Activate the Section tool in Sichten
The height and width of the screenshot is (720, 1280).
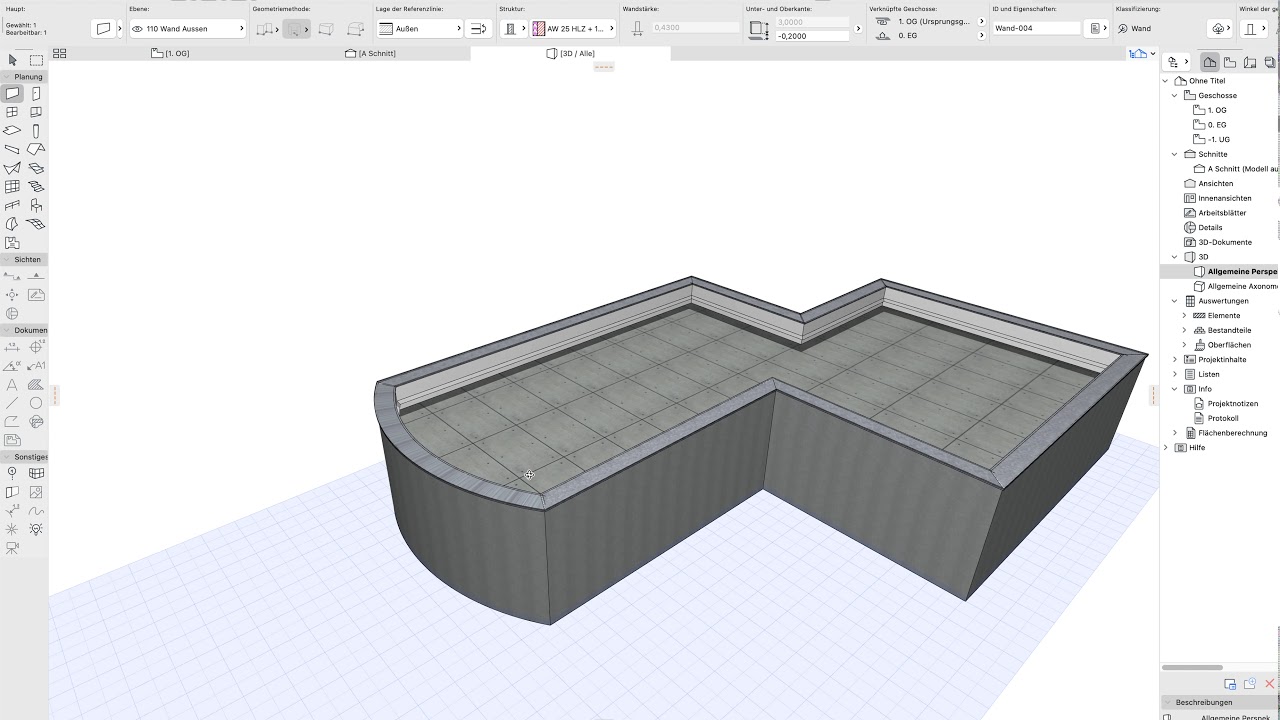pyautogui.click(x=12, y=276)
